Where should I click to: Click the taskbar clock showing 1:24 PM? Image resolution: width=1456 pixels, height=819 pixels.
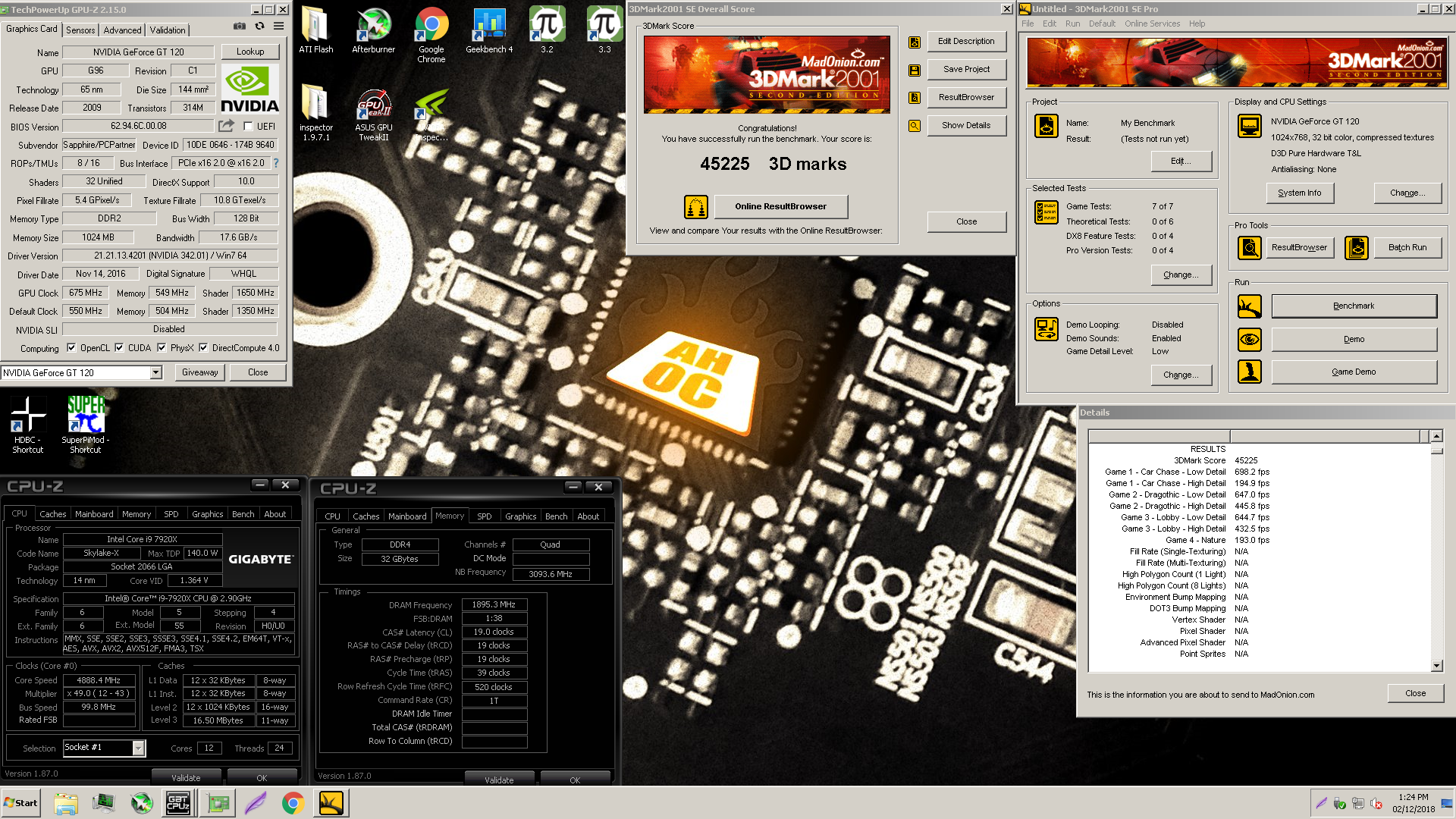(1413, 797)
